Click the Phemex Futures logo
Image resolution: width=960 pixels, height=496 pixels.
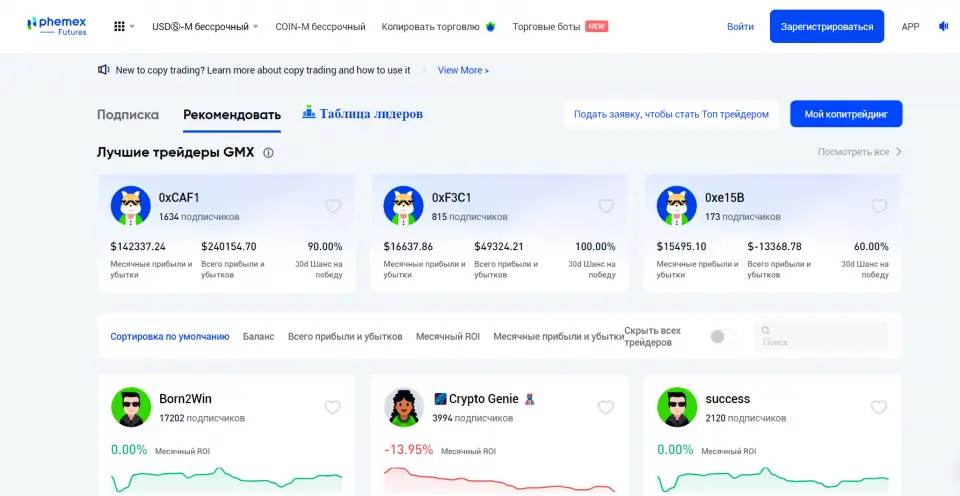[57, 26]
